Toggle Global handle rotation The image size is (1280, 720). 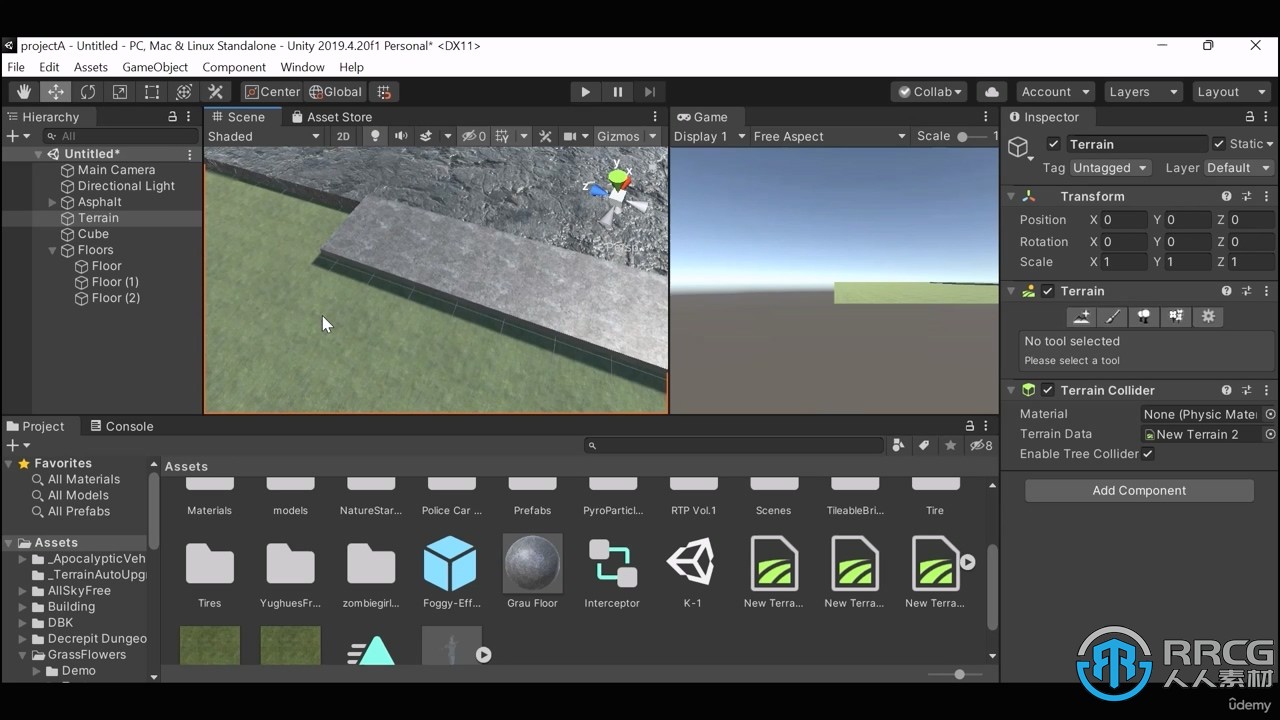coord(336,92)
